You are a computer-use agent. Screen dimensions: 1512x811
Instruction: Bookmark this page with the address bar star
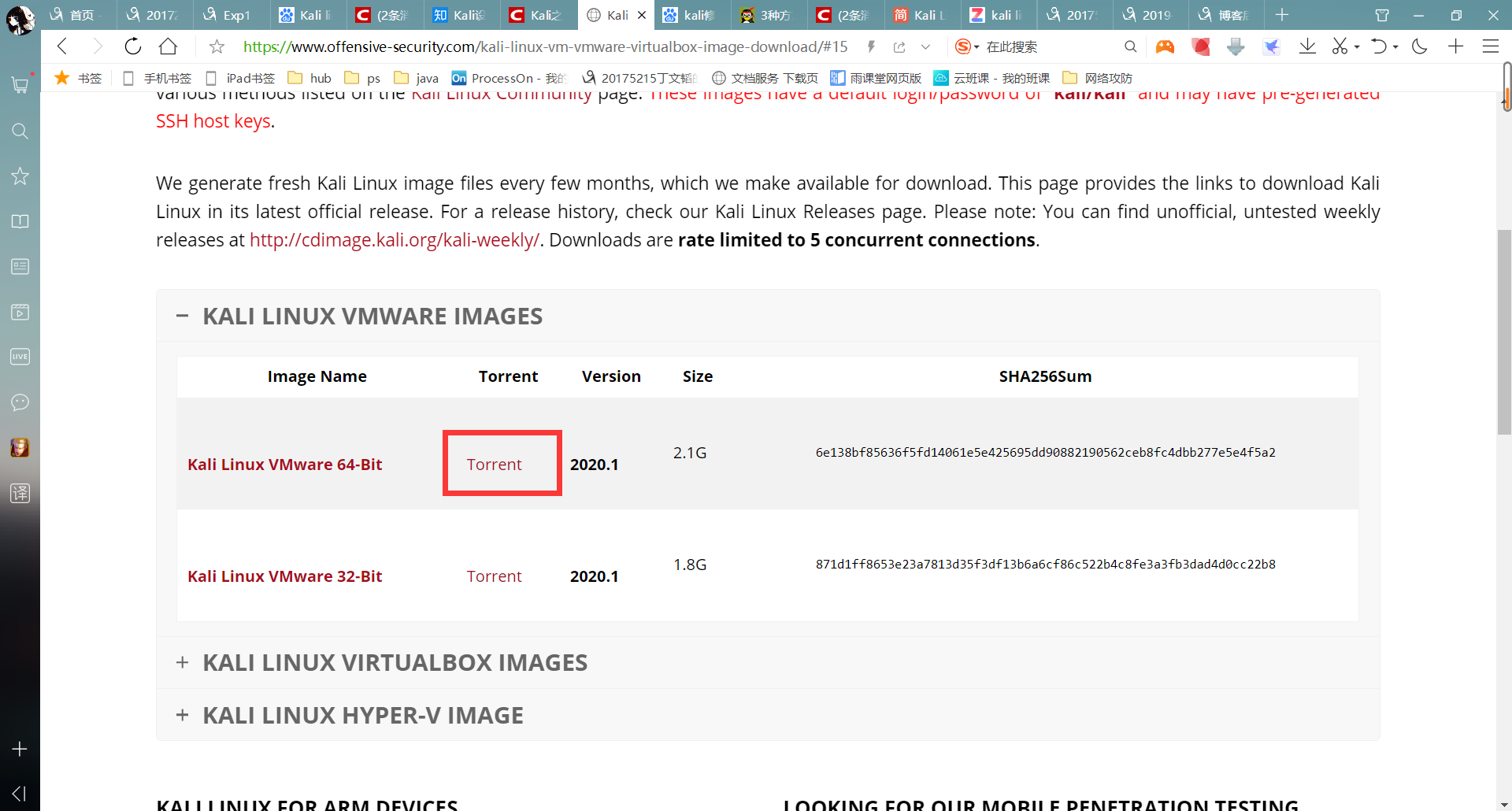click(x=217, y=47)
